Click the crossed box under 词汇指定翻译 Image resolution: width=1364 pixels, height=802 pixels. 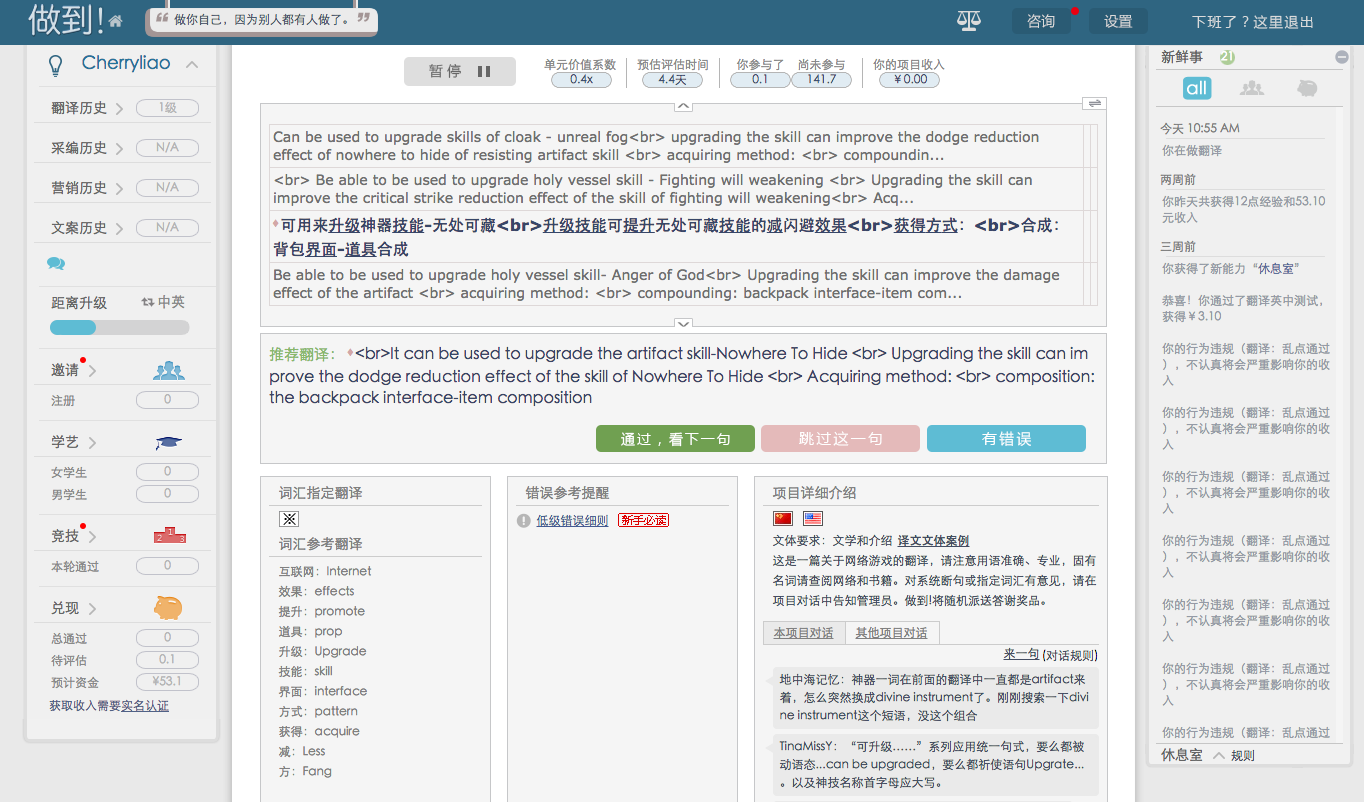point(289,518)
